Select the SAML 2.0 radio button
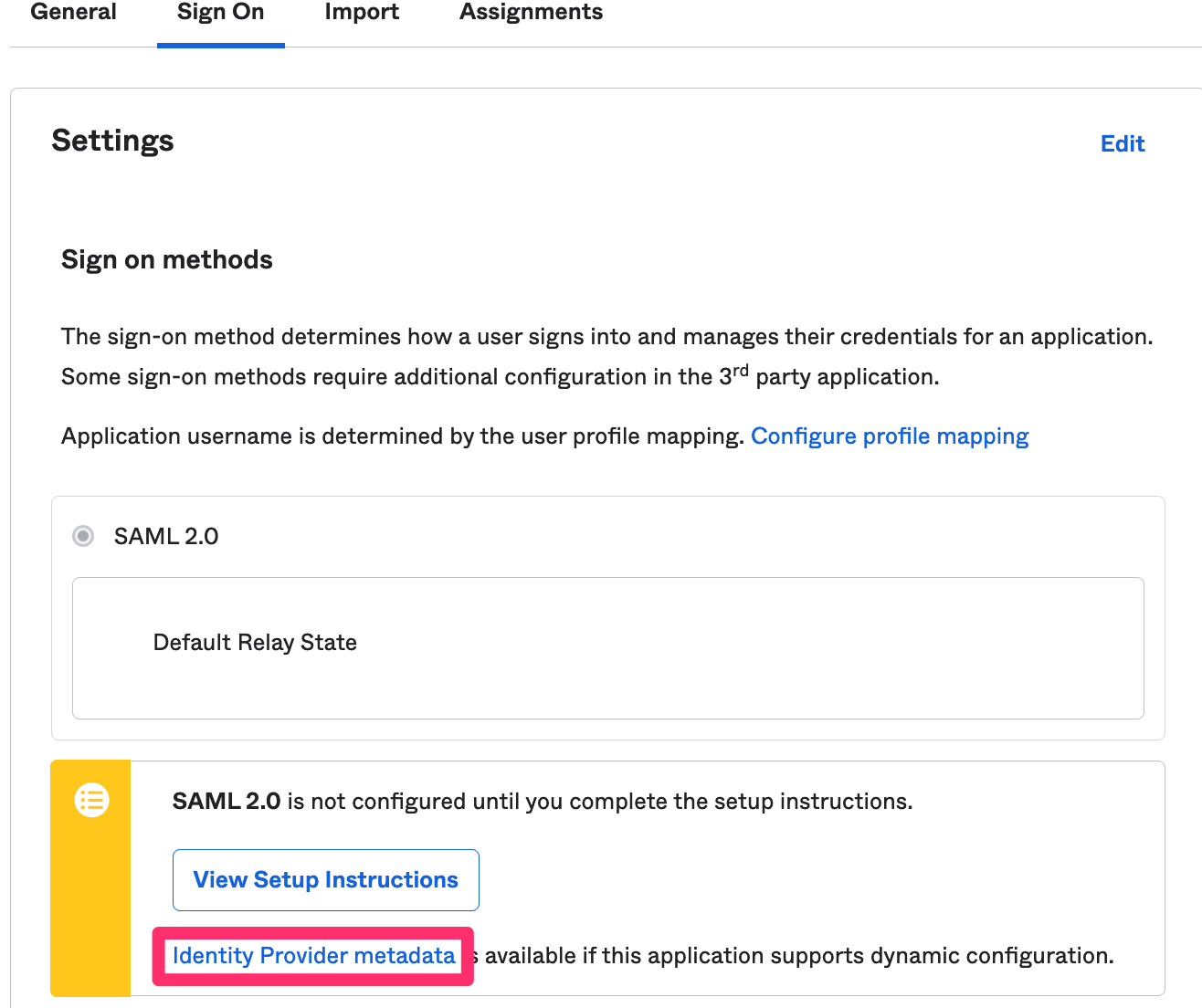The width and height of the screenshot is (1202, 1008). click(x=83, y=536)
